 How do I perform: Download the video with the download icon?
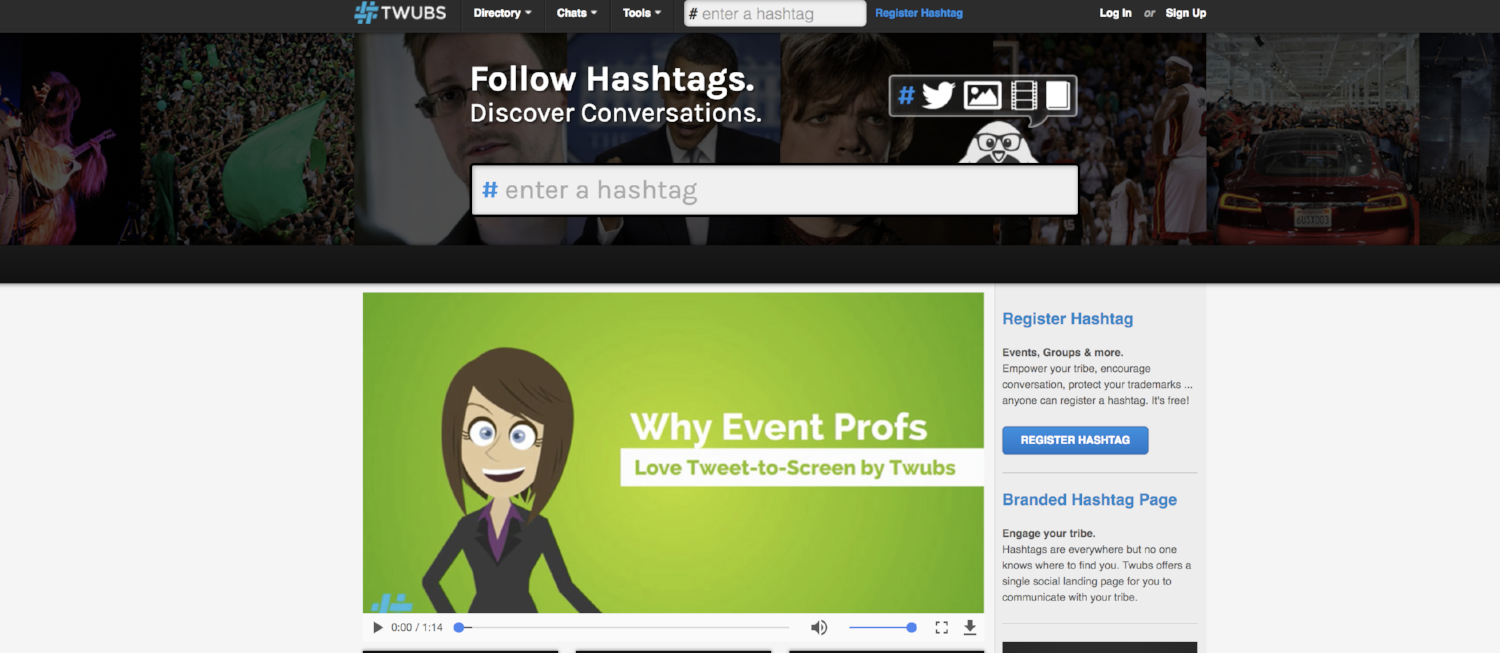(x=969, y=628)
